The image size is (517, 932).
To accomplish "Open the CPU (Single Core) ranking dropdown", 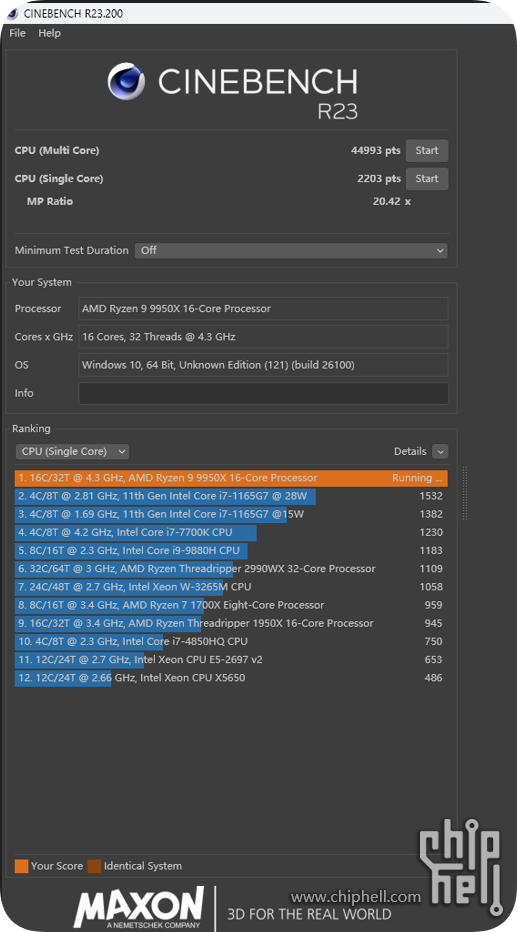I will 72,451.
